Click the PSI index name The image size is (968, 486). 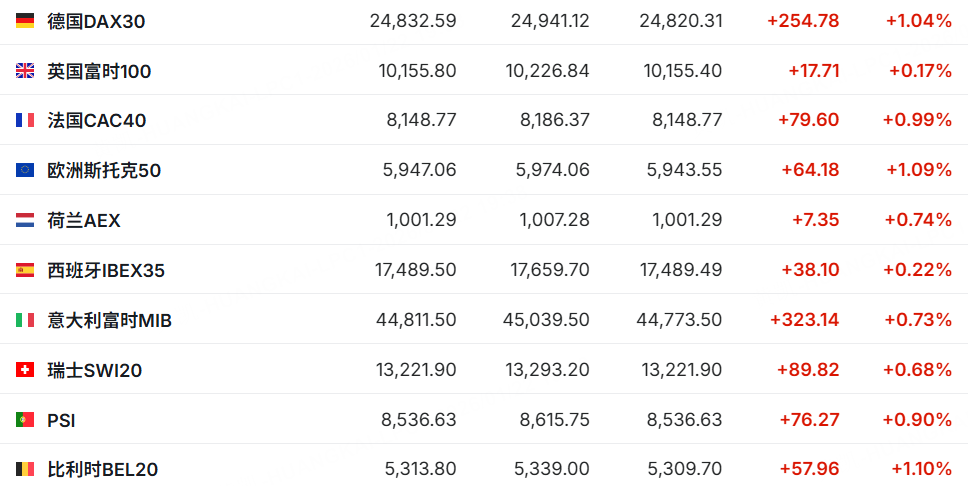tap(61, 421)
